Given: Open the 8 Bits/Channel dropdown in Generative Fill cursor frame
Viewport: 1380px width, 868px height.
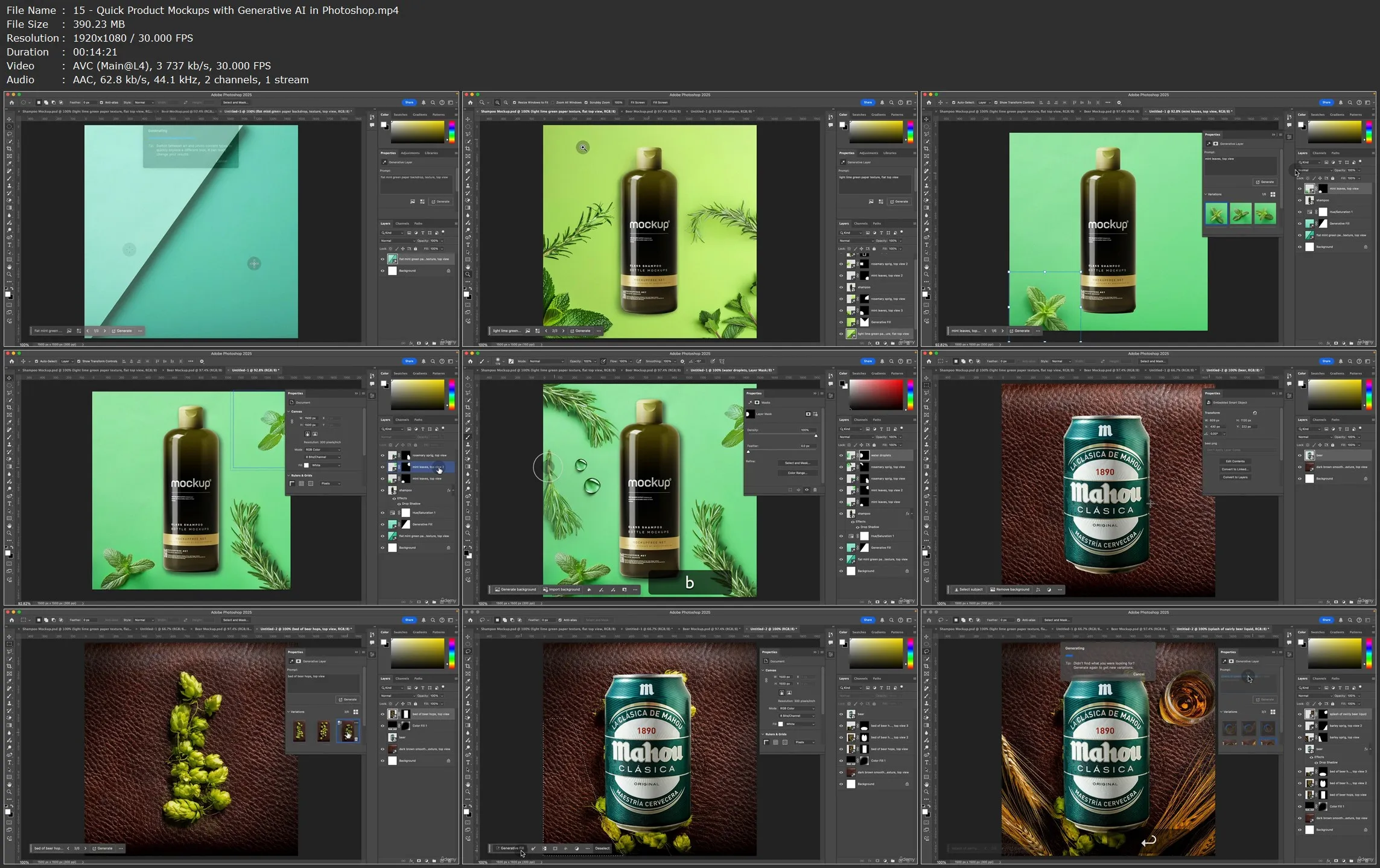Looking at the screenshot, I should click(x=797, y=715).
